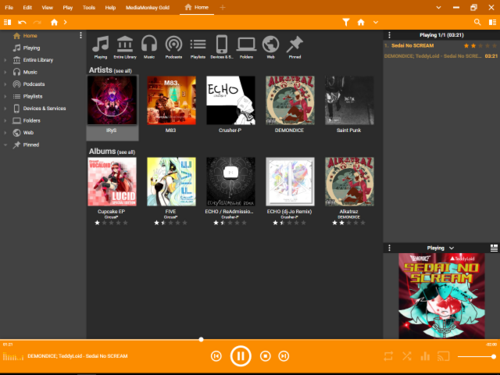Toggle the right panel layout icon
The height and width of the screenshot is (375, 500).
point(492,22)
